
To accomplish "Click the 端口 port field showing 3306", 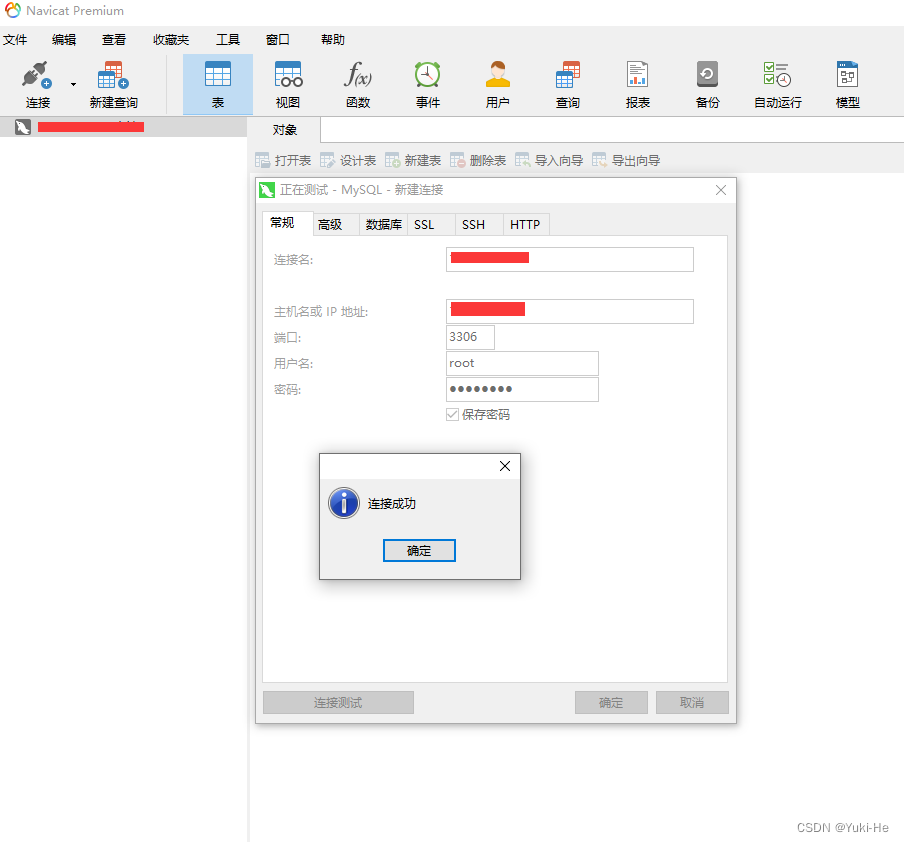I will 470,337.
